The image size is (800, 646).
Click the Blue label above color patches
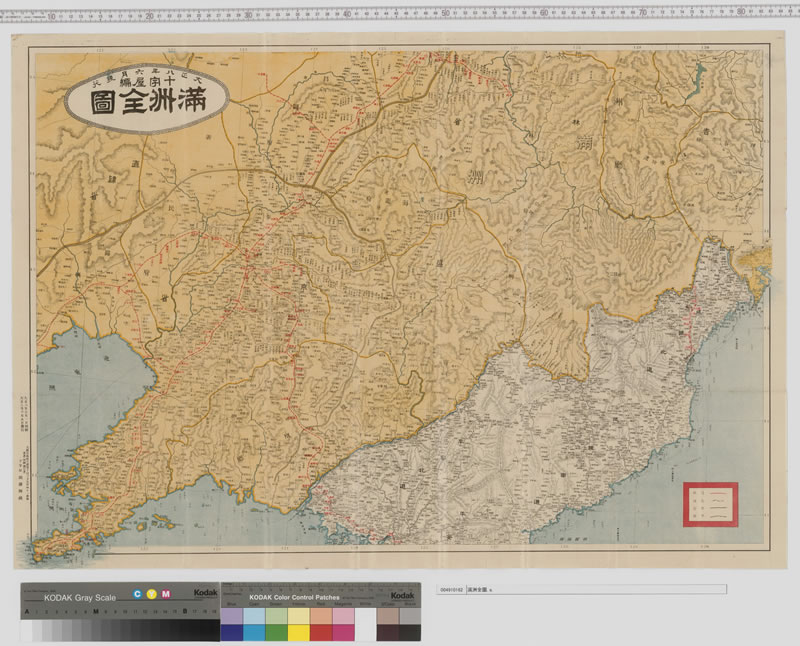(x=231, y=605)
